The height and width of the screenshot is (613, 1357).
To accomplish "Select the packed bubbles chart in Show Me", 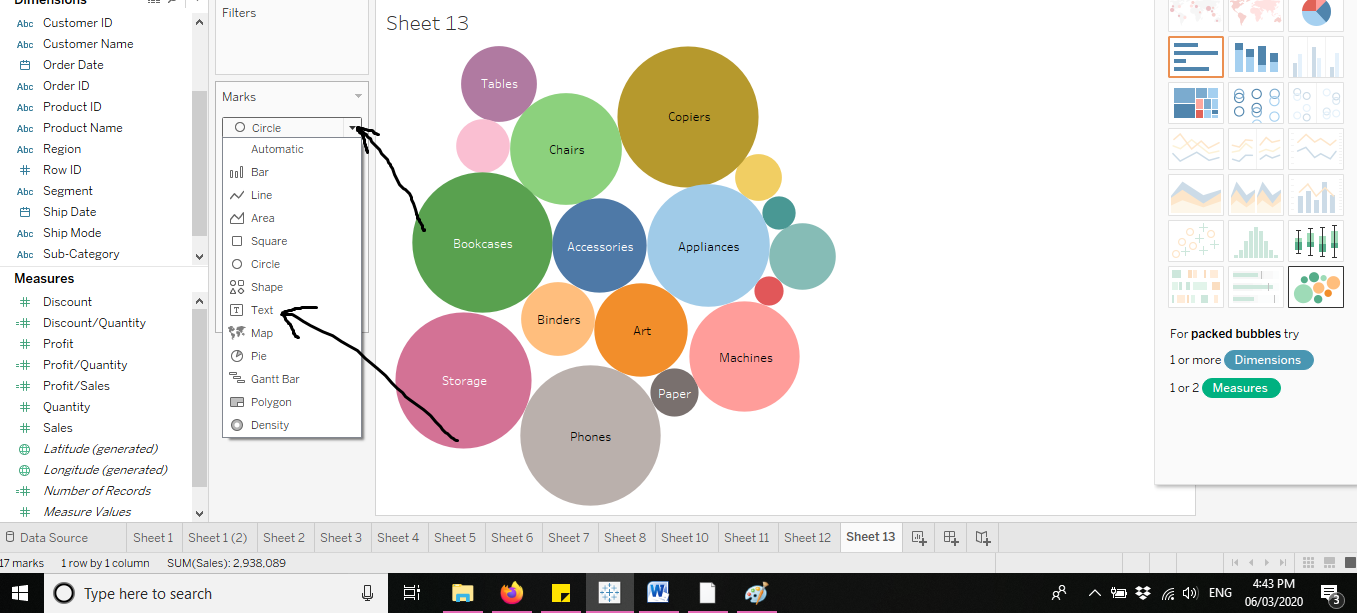I will tap(1316, 287).
